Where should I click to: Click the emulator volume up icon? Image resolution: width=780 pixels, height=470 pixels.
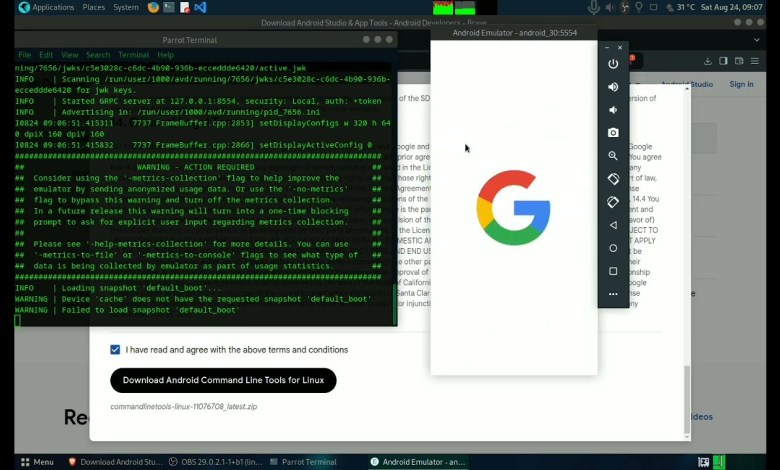(x=613, y=87)
